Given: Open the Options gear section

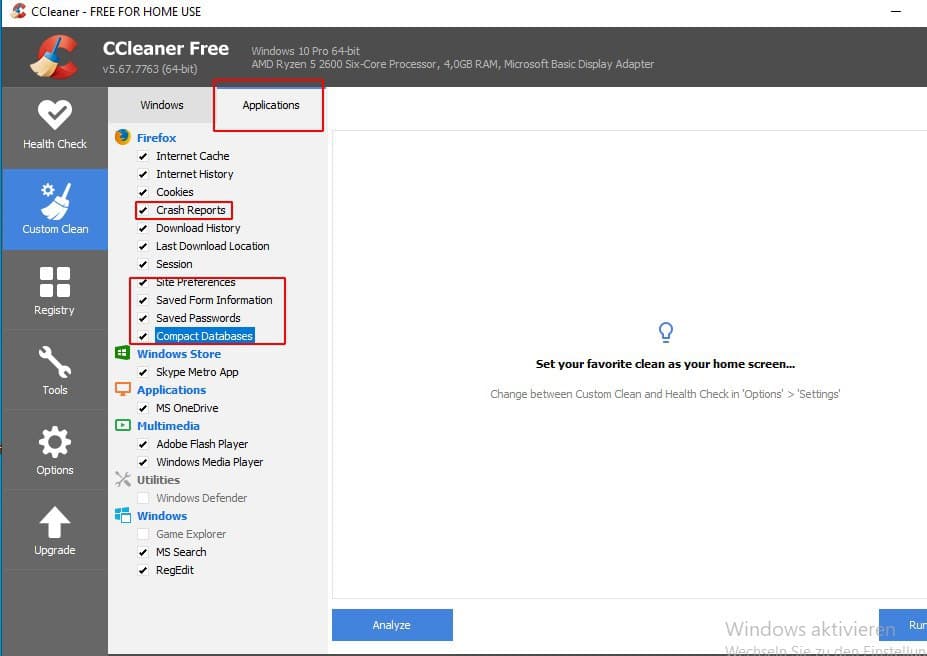Looking at the screenshot, I should (55, 450).
